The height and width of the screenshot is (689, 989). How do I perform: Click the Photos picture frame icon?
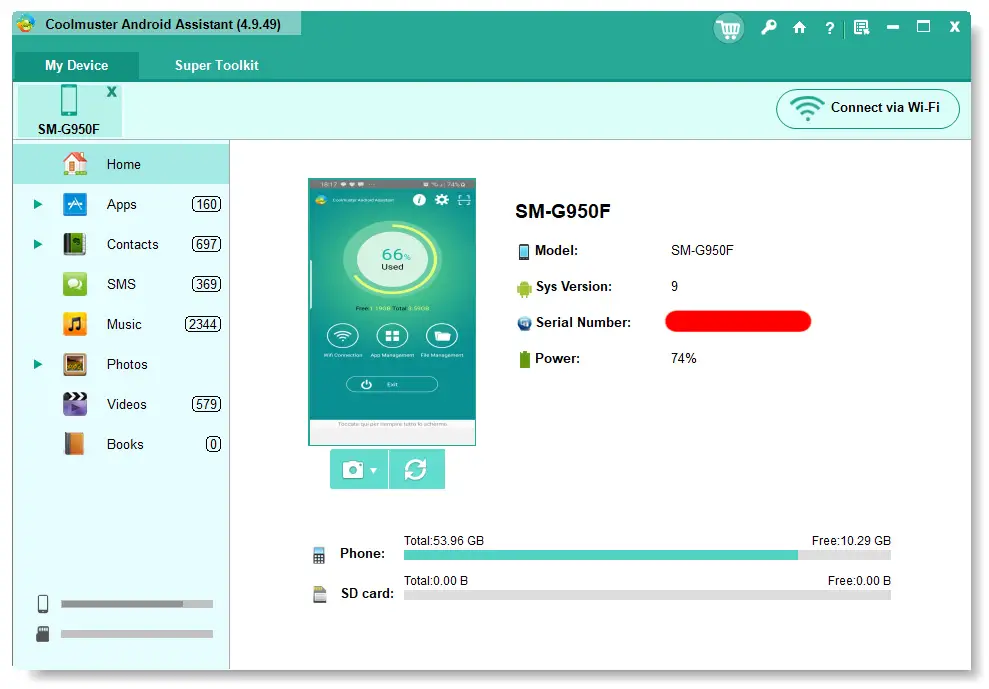point(75,364)
